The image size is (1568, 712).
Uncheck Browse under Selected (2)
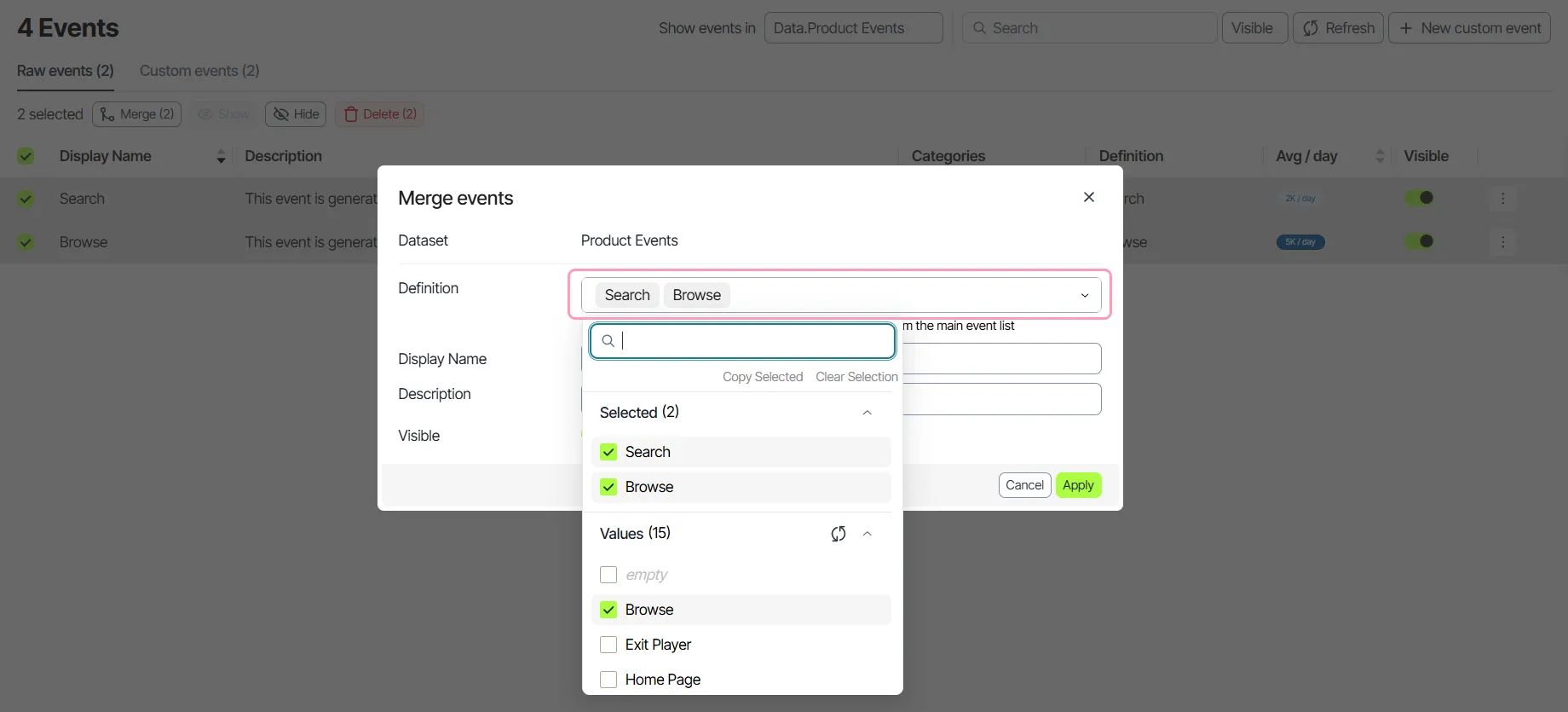tap(608, 487)
